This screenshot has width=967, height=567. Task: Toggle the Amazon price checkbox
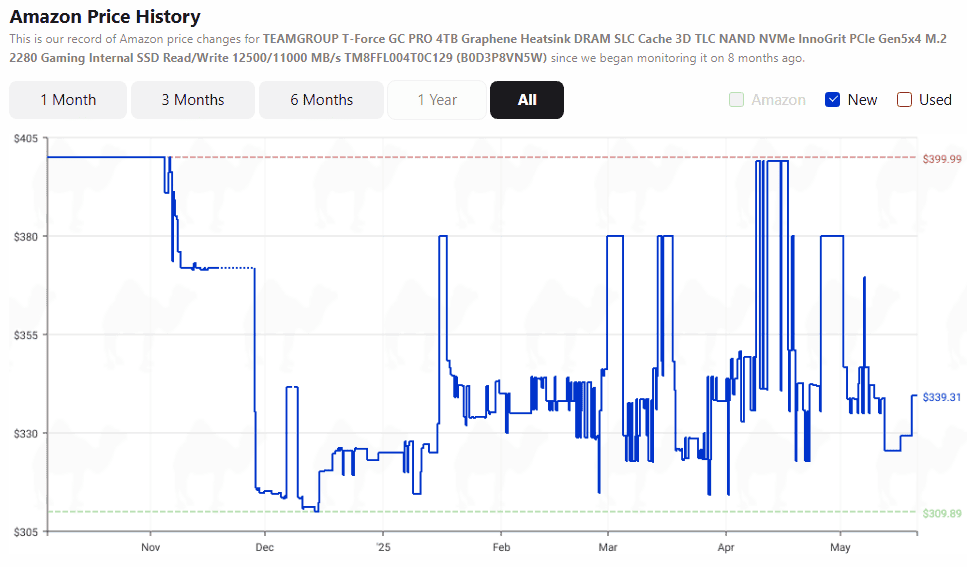click(736, 100)
